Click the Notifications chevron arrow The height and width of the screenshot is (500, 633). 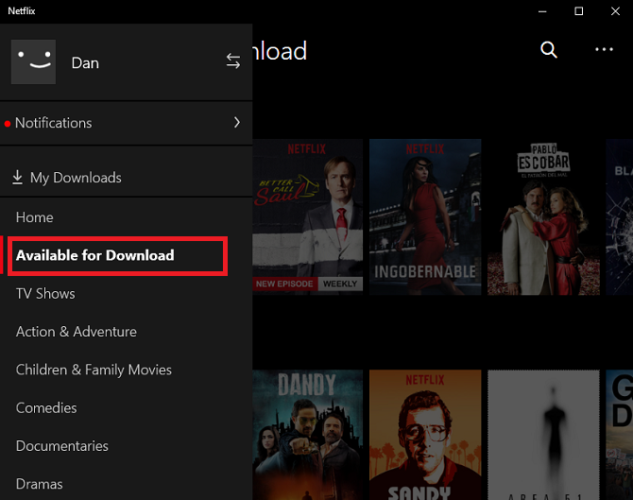237,123
